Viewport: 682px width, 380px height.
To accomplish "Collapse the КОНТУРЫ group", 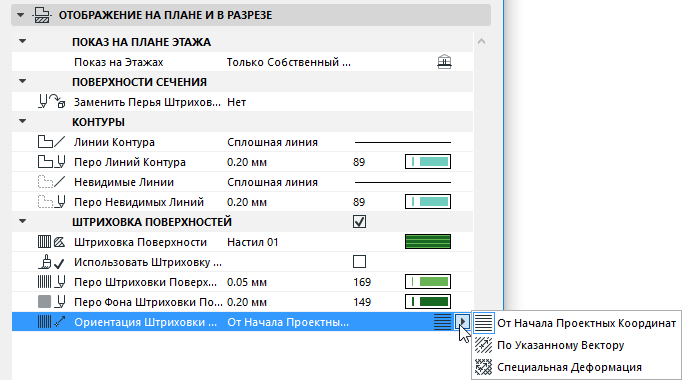I will point(23,122).
